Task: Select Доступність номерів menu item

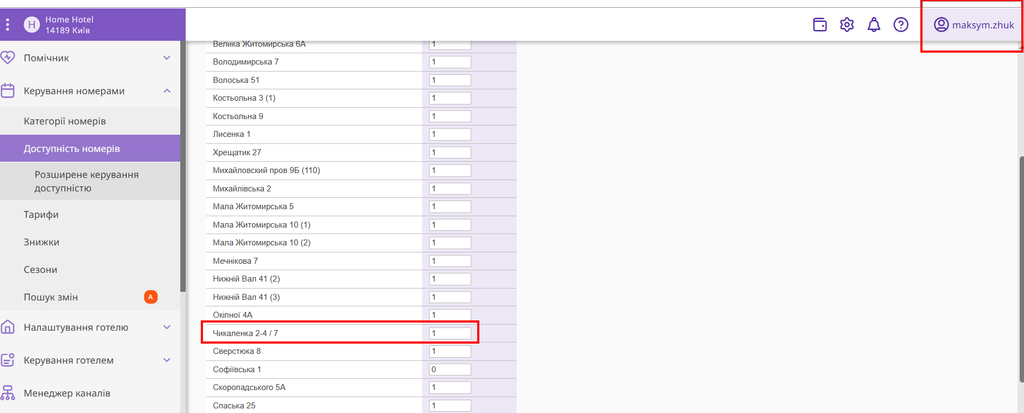Action: (89, 148)
